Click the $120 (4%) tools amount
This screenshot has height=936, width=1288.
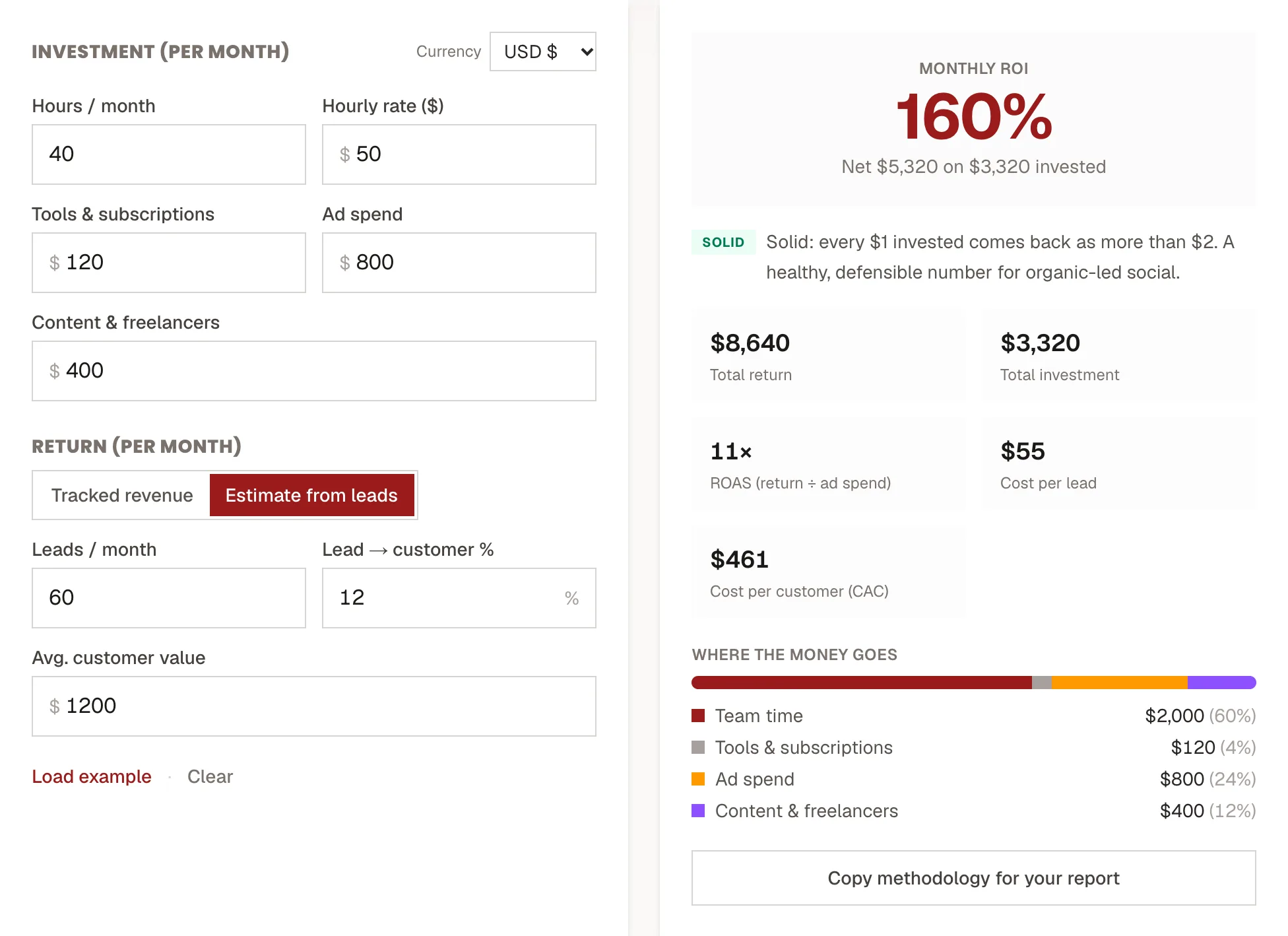click(1213, 747)
